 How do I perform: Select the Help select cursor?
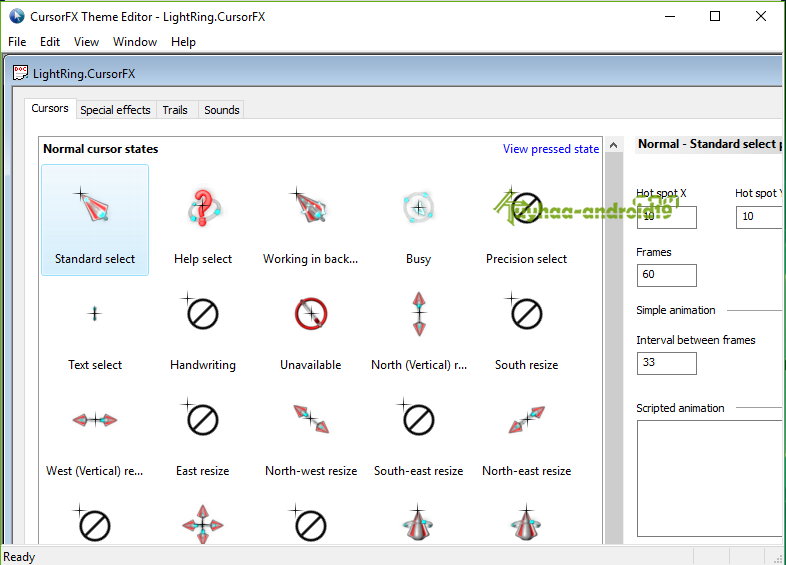pos(203,220)
